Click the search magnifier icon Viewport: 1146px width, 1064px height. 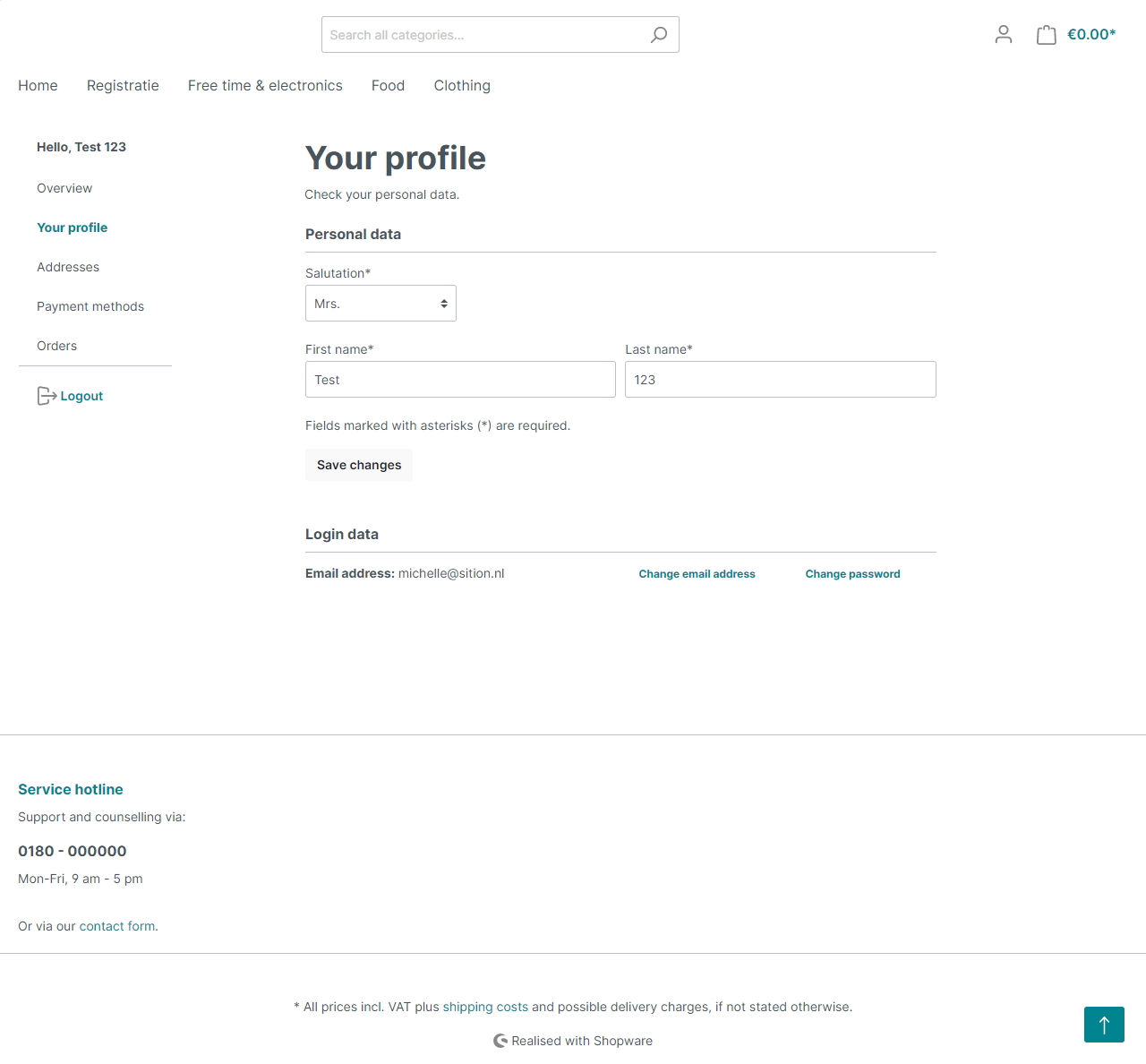coord(659,35)
